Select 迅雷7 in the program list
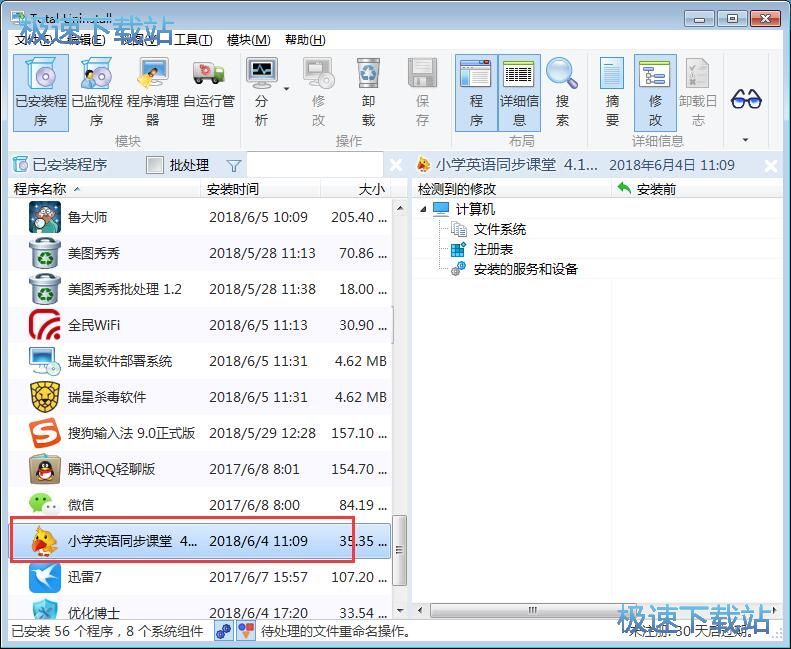The width and height of the screenshot is (791, 649). pos(200,577)
